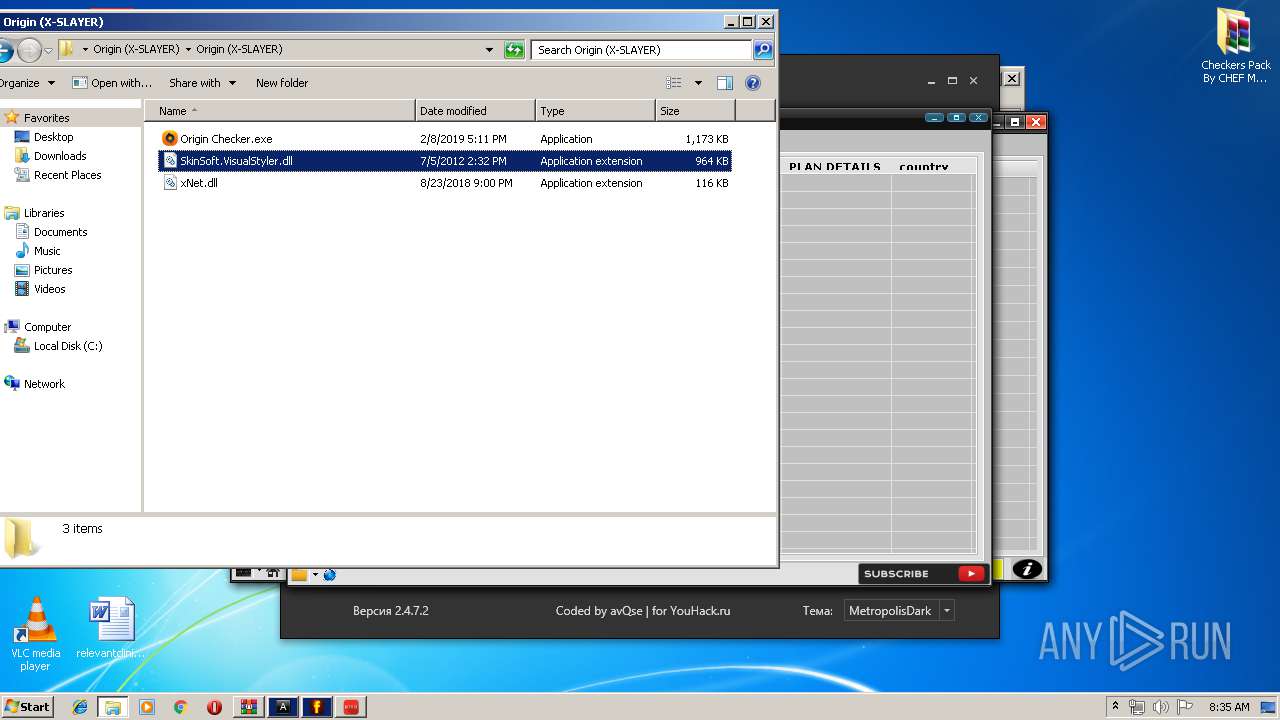Open Opera from the taskbar
Viewport: 1280px width, 720px height.
coord(215,707)
